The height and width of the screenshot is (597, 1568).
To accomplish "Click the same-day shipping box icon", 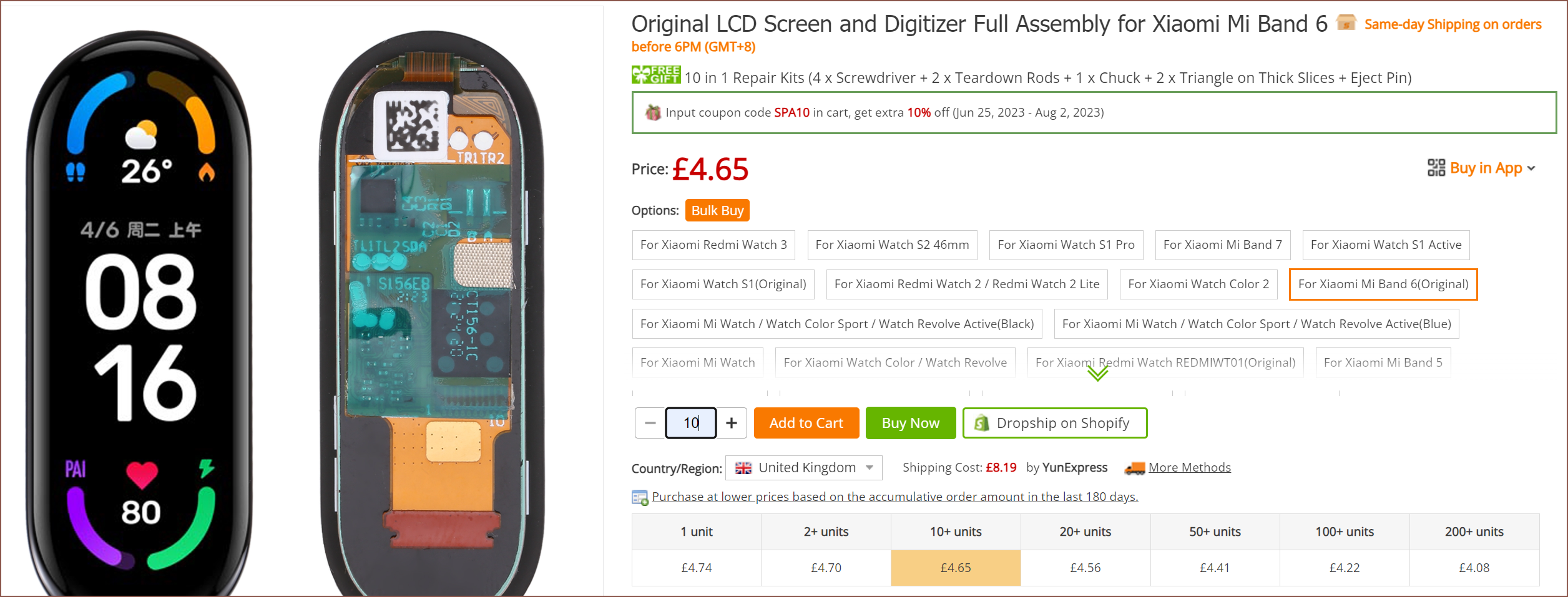I will click(x=1346, y=23).
